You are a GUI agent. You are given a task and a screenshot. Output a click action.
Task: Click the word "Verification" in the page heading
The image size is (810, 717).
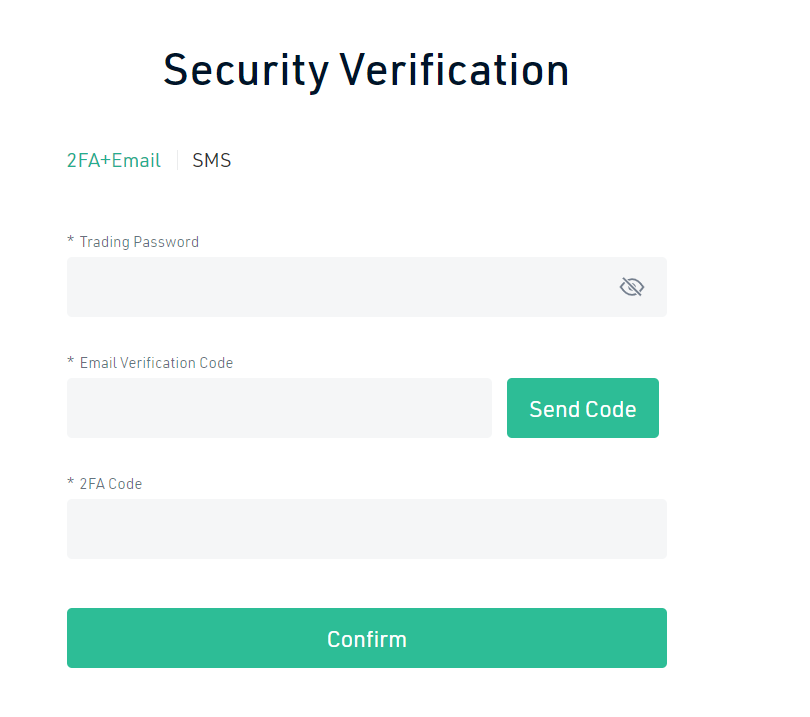pos(454,70)
